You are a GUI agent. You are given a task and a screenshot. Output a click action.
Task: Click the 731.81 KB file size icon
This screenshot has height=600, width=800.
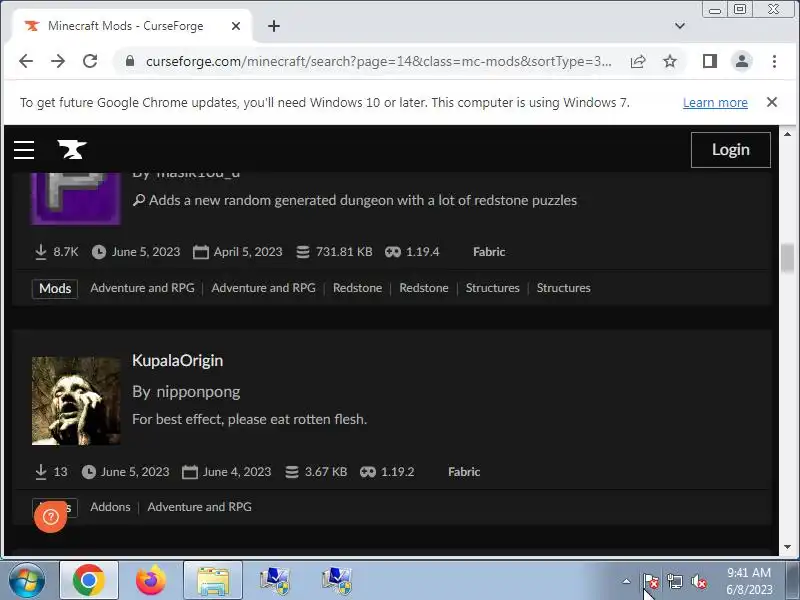click(x=303, y=252)
